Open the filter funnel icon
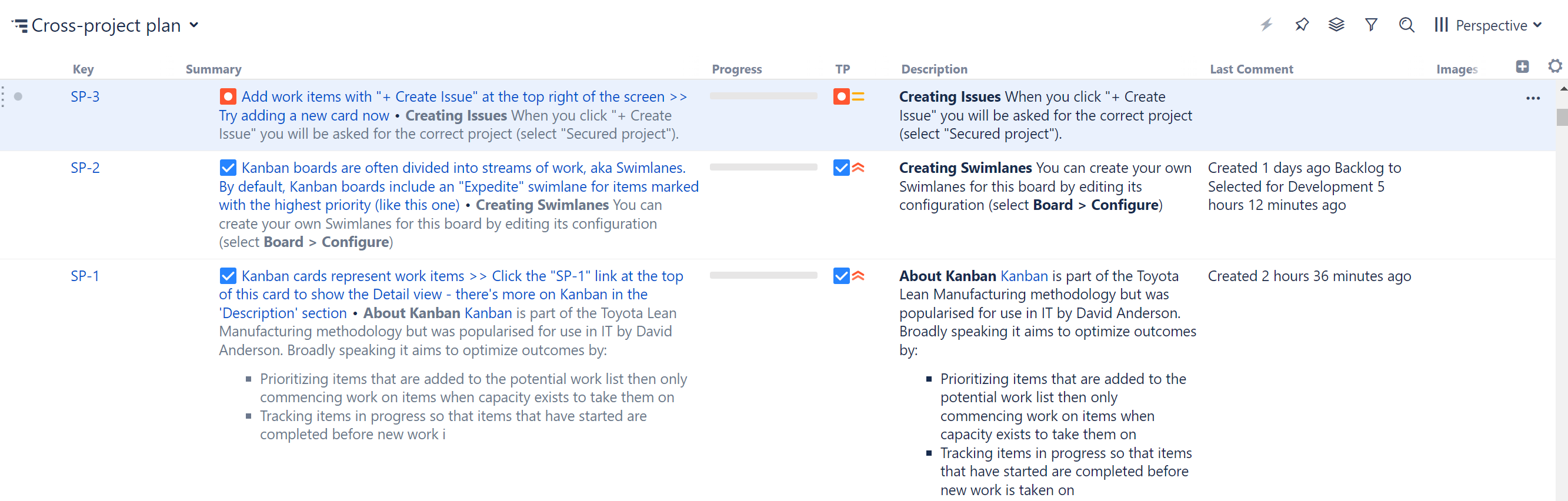1568x501 pixels. pos(1371,25)
